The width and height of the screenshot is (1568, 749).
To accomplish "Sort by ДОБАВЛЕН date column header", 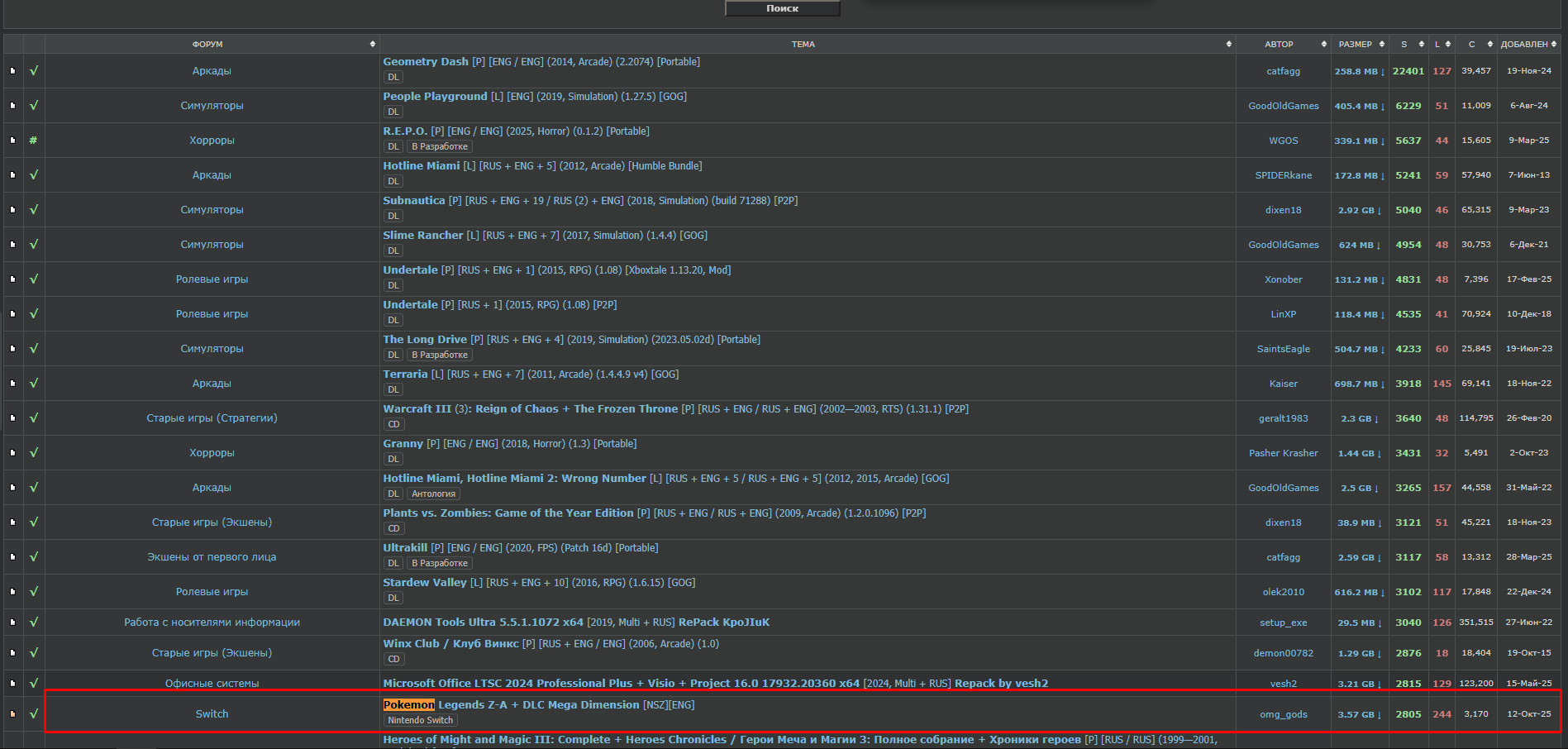I will tap(1528, 44).
